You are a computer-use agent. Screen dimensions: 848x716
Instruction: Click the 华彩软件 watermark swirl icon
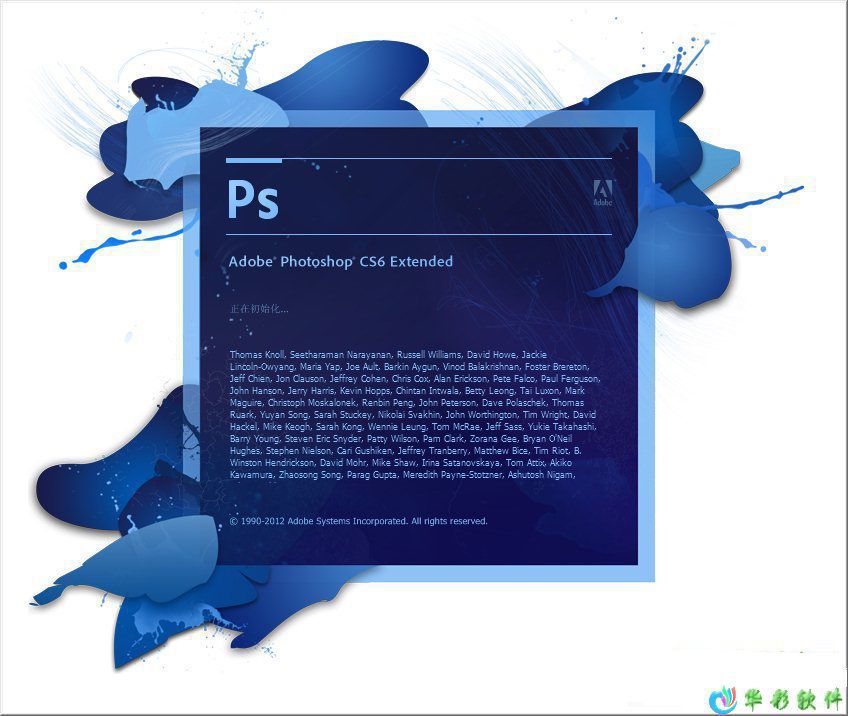(724, 697)
